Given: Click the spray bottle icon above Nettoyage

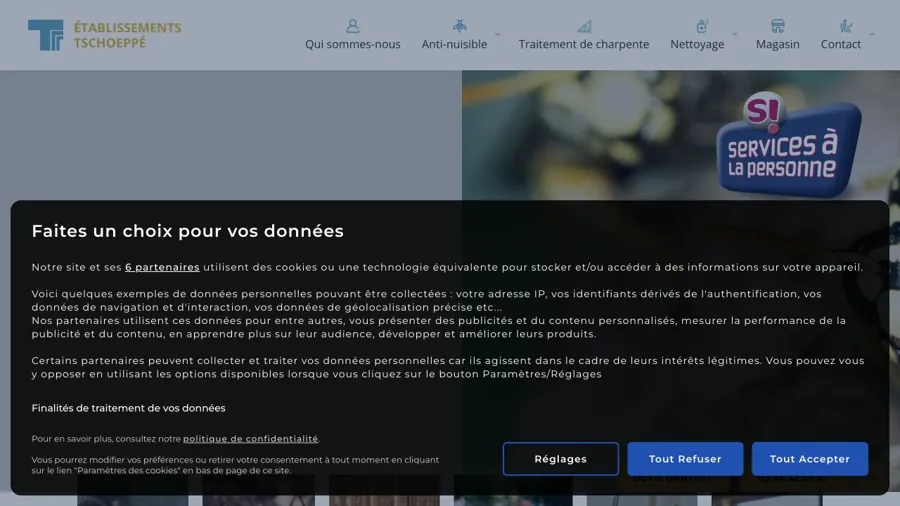Looking at the screenshot, I should 701,26.
